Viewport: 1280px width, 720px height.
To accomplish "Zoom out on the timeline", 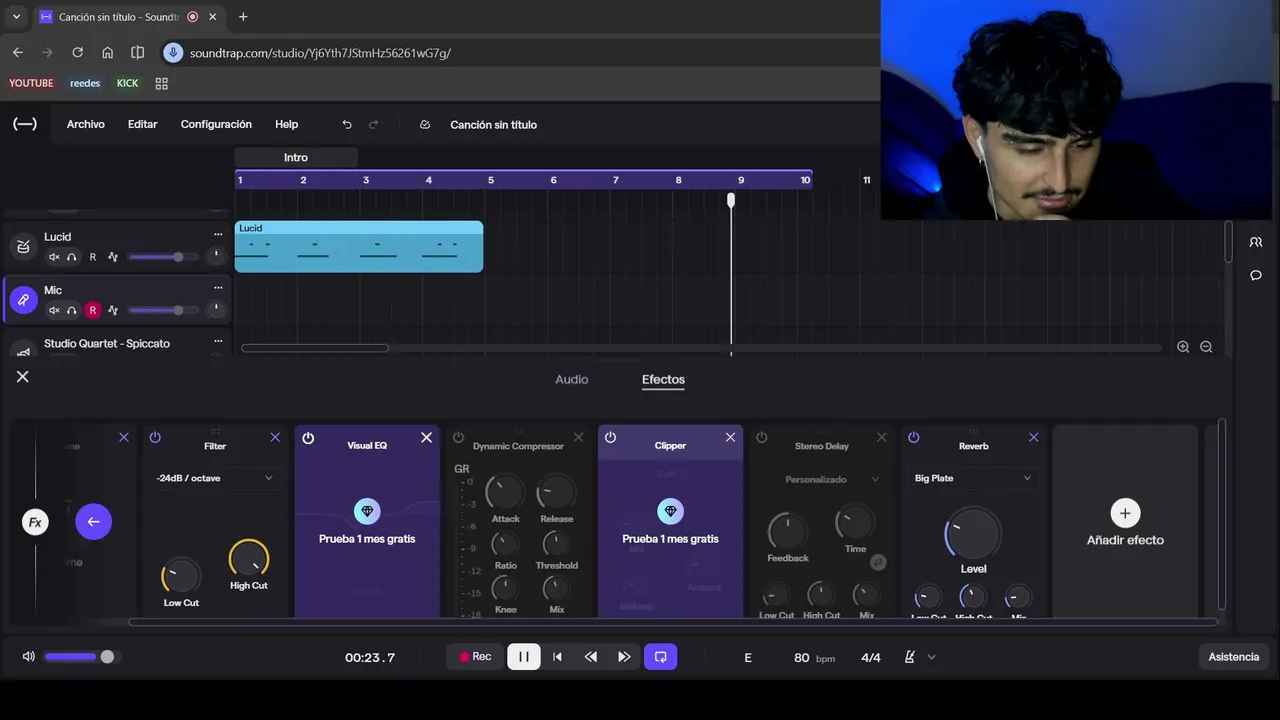I will 1206,347.
